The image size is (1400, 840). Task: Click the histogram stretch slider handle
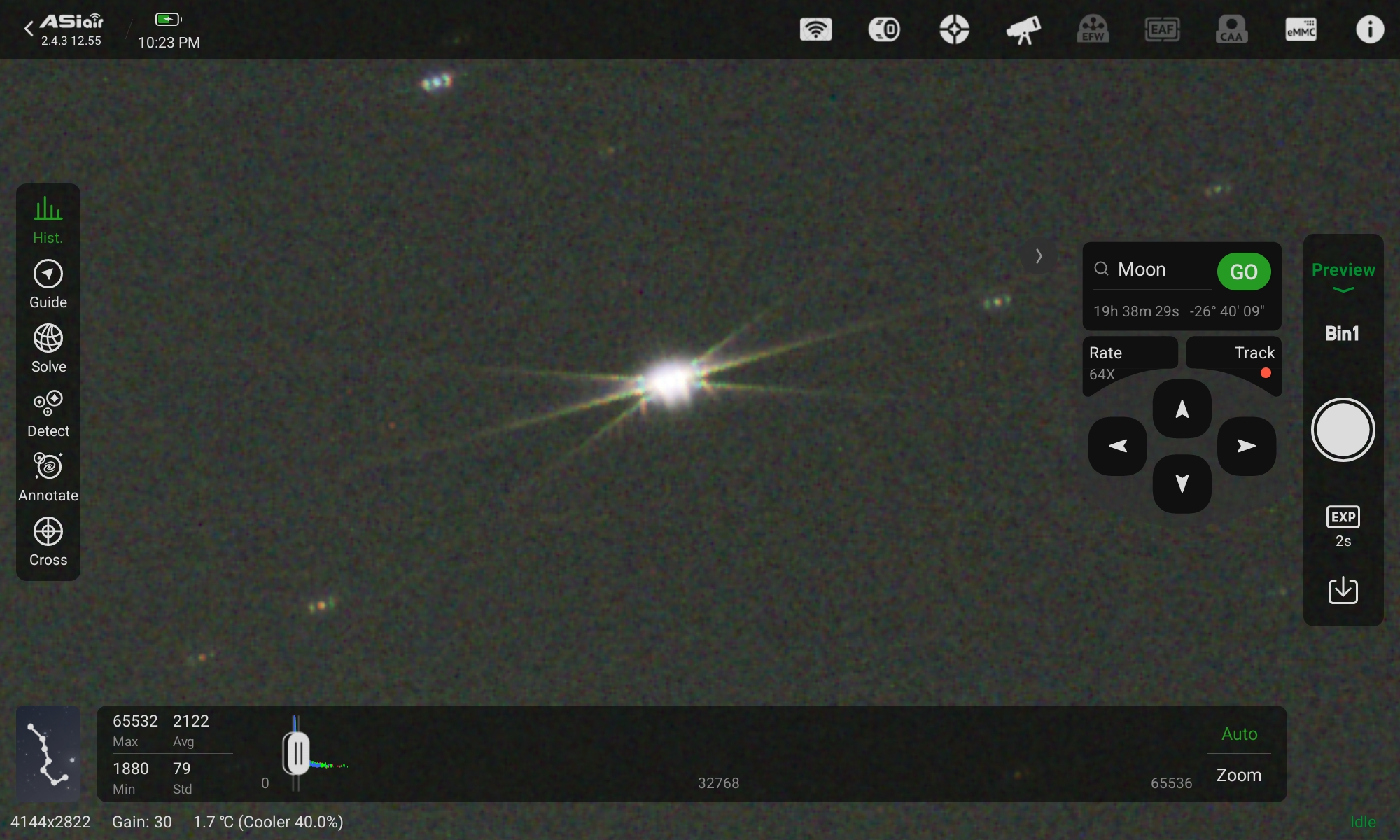(x=297, y=753)
